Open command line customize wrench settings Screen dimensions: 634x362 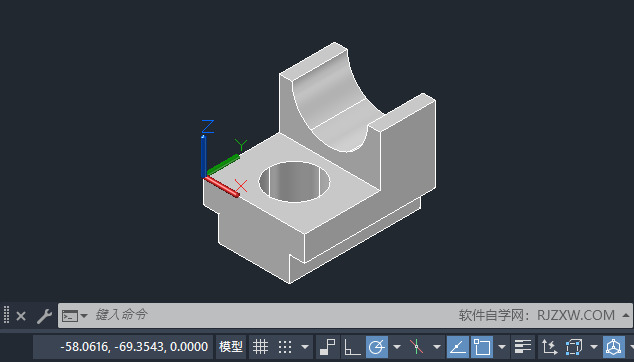44,316
